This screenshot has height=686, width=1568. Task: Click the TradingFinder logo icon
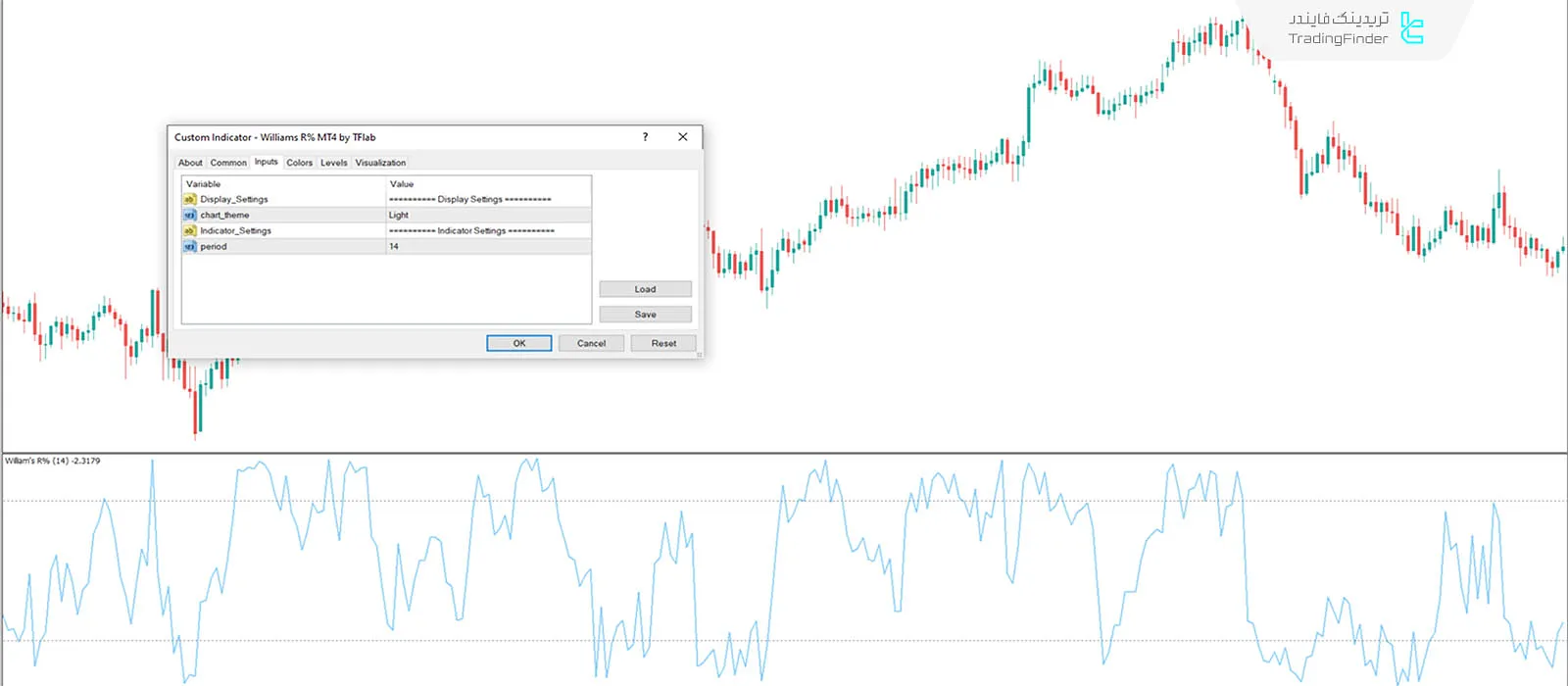click(1411, 28)
